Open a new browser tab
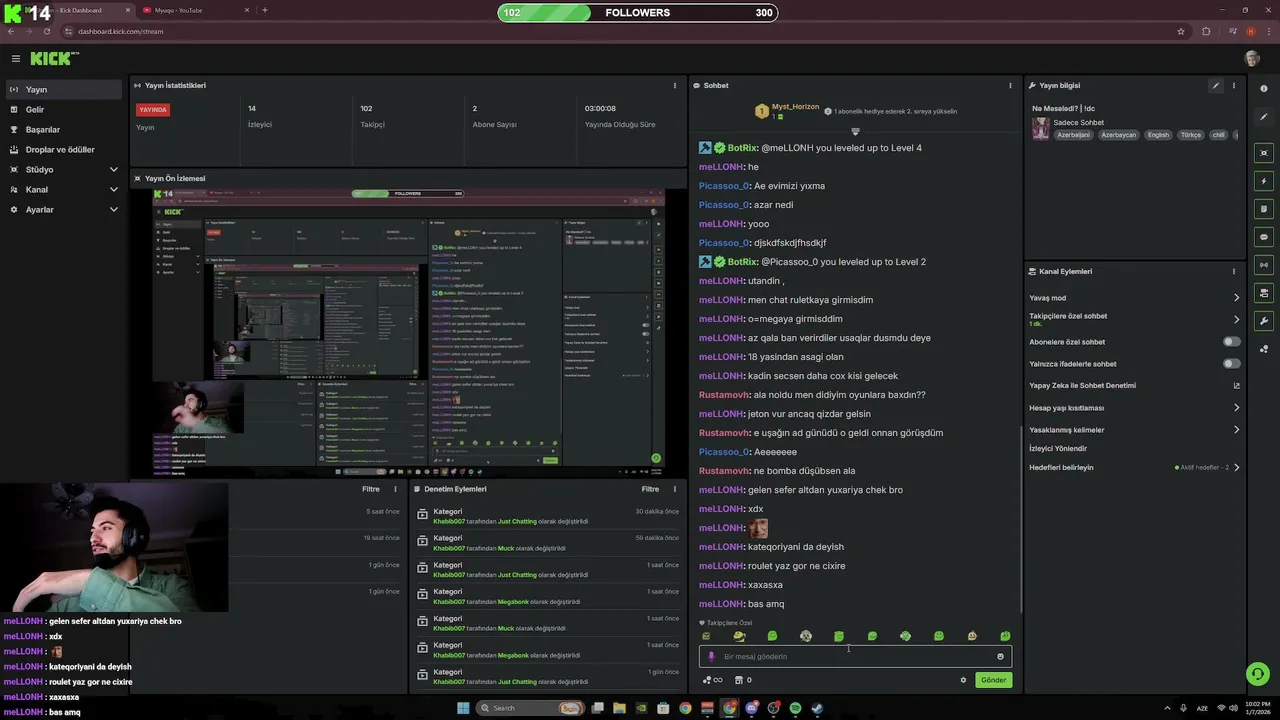Viewport: 1280px width, 720px height. 264,10
